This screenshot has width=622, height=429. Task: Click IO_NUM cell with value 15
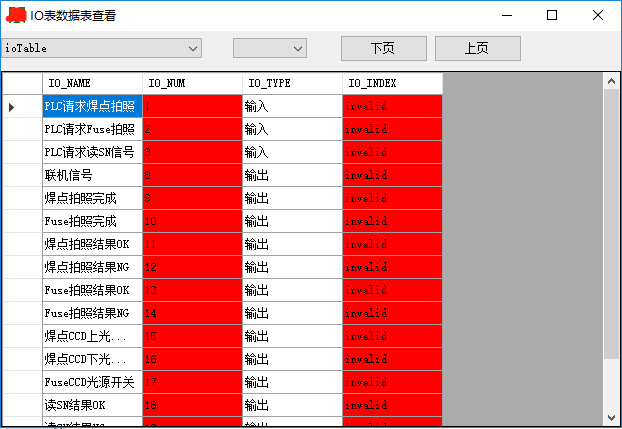point(192,337)
